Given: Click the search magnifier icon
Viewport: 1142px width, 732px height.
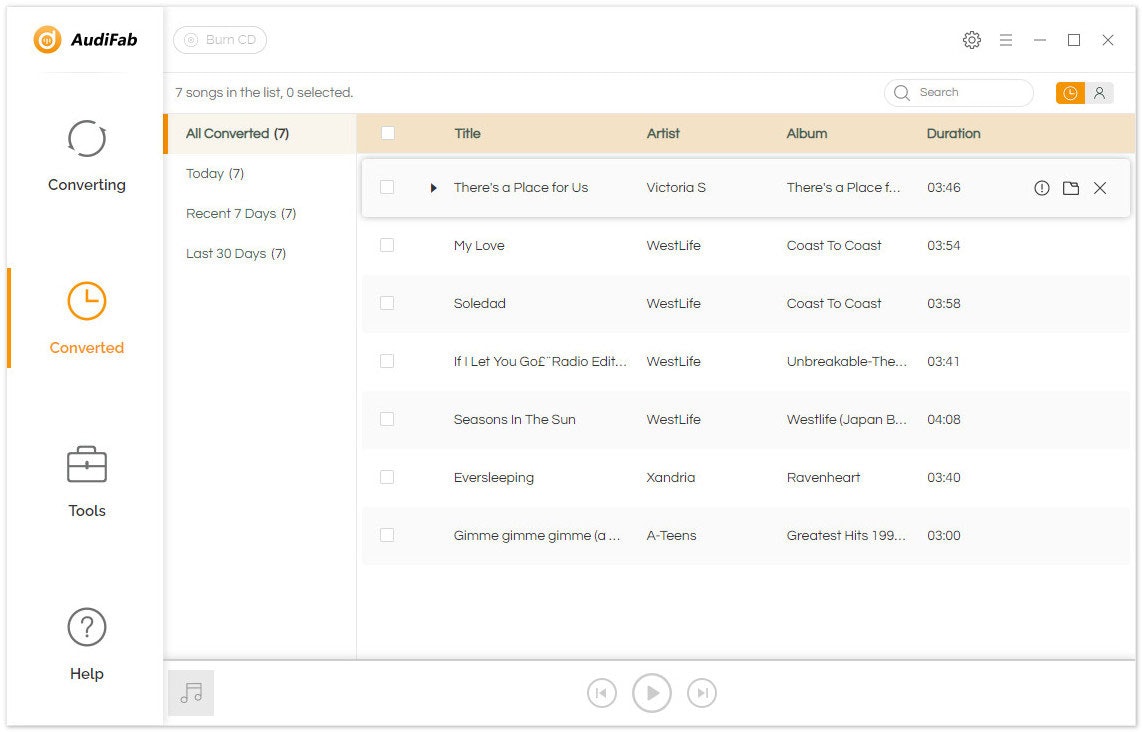Looking at the screenshot, I should [902, 93].
